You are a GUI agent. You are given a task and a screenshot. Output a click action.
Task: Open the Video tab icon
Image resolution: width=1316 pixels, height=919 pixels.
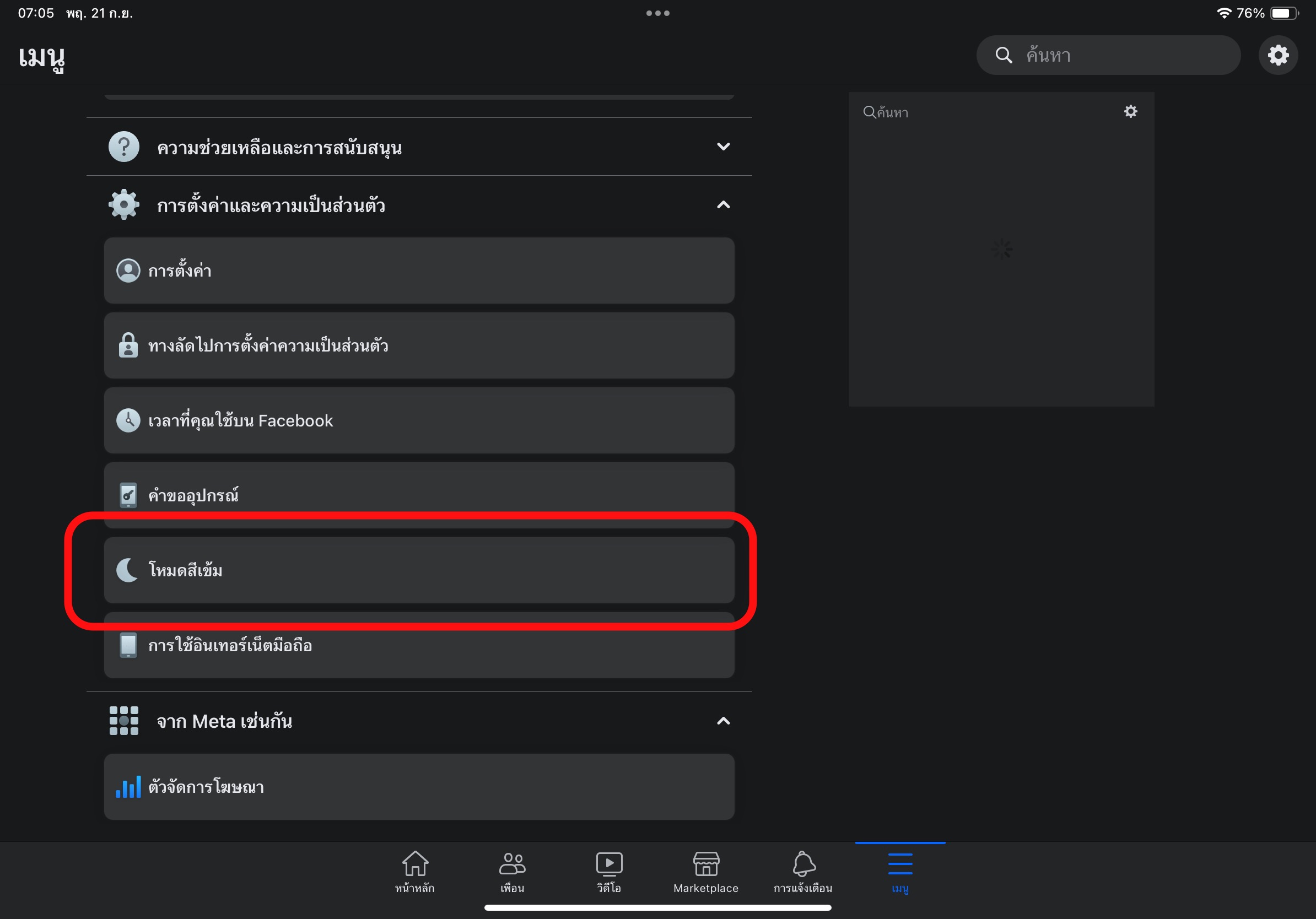(609, 863)
